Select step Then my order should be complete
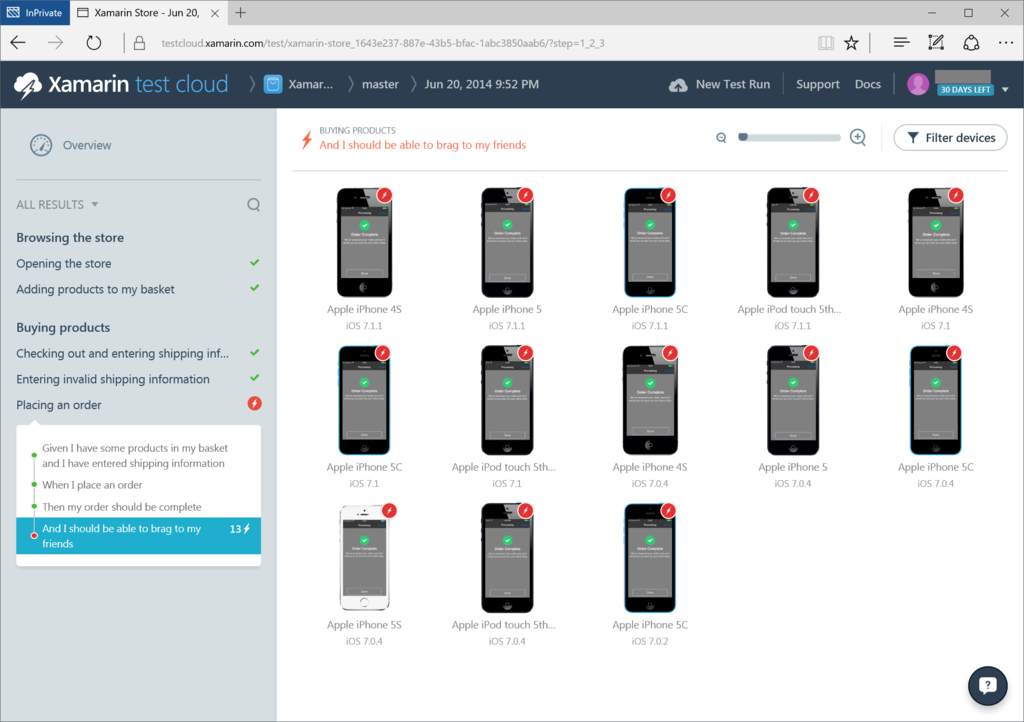 (121, 507)
